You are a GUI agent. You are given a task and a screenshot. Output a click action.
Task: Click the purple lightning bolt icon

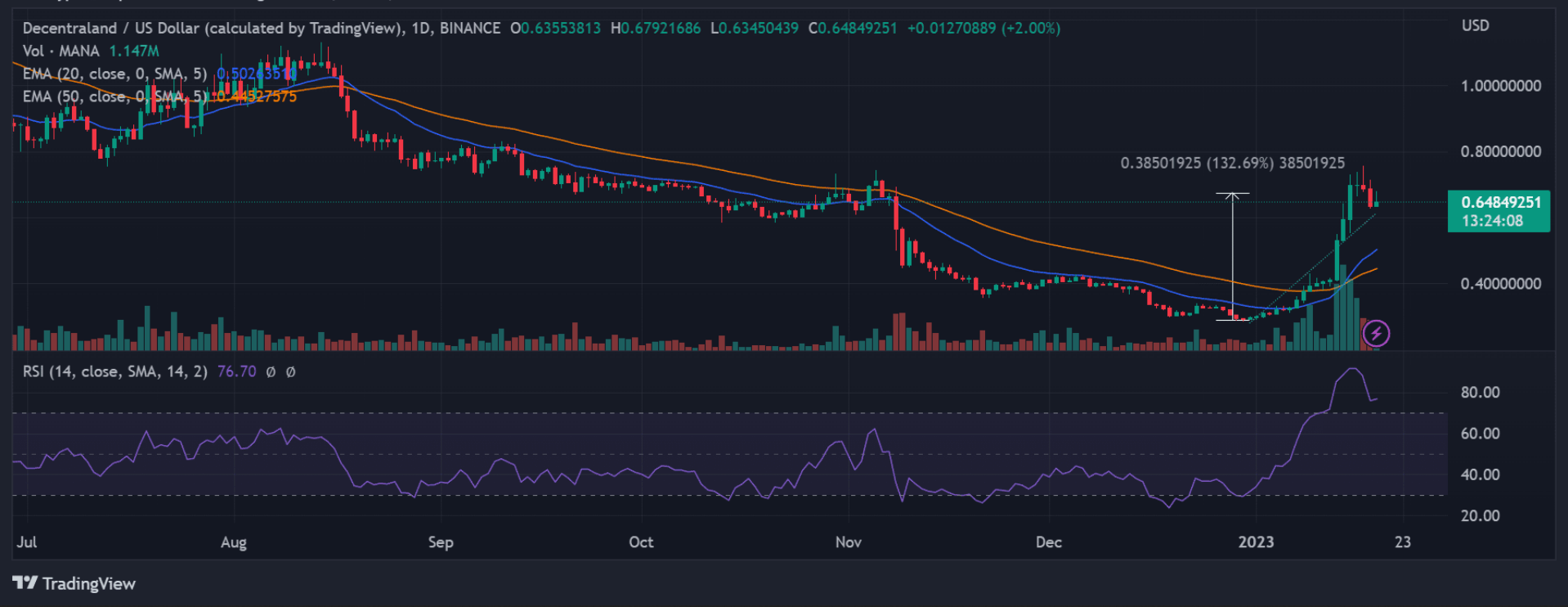coord(1376,333)
